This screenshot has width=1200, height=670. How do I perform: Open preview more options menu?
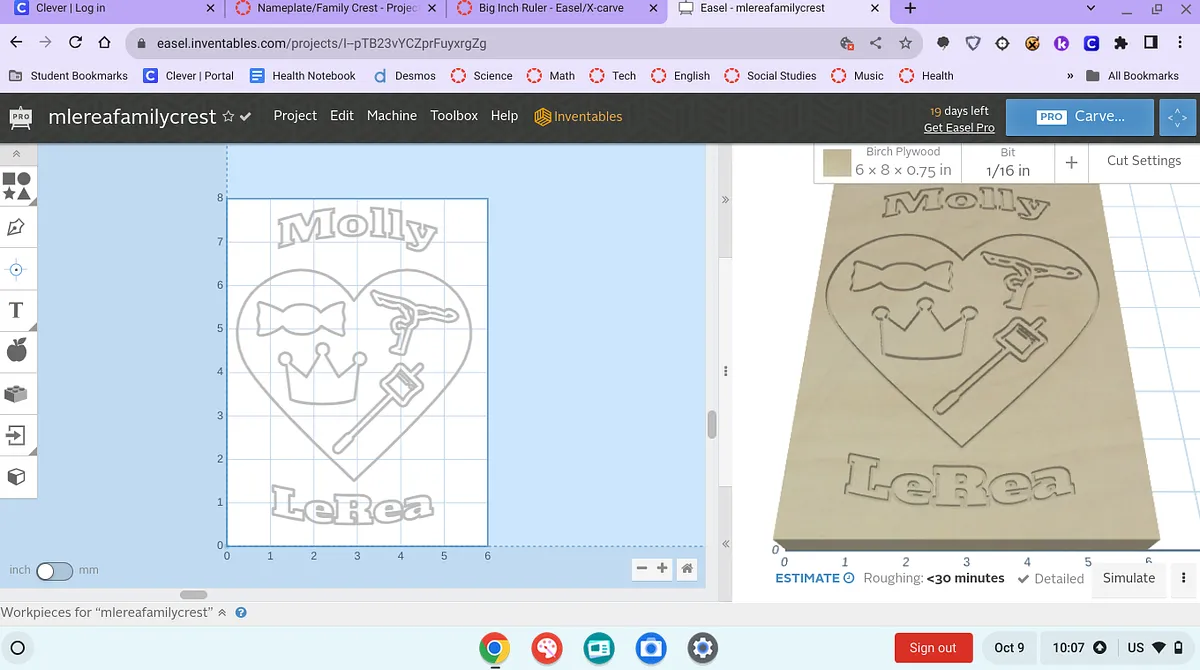1183,578
